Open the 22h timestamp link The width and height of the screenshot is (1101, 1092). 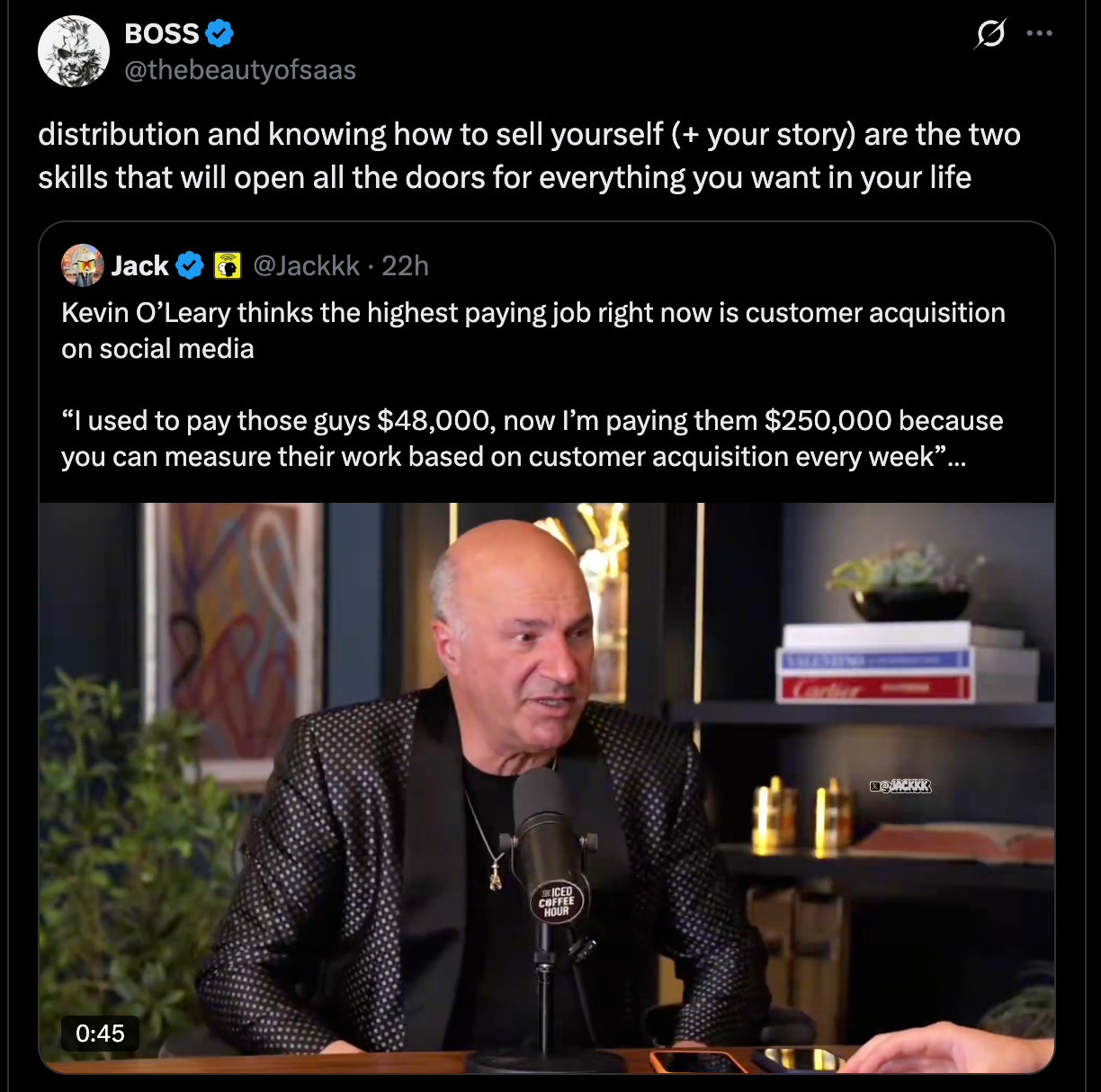[406, 265]
